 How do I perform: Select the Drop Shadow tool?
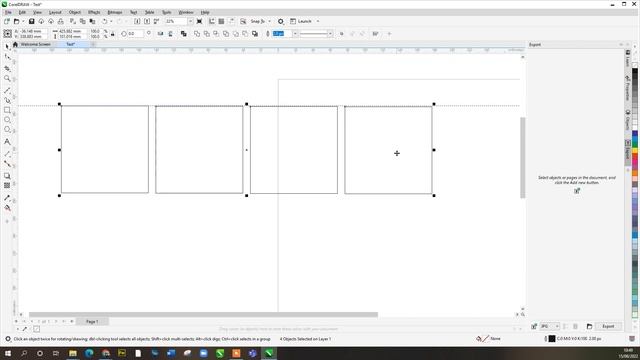coord(7,176)
